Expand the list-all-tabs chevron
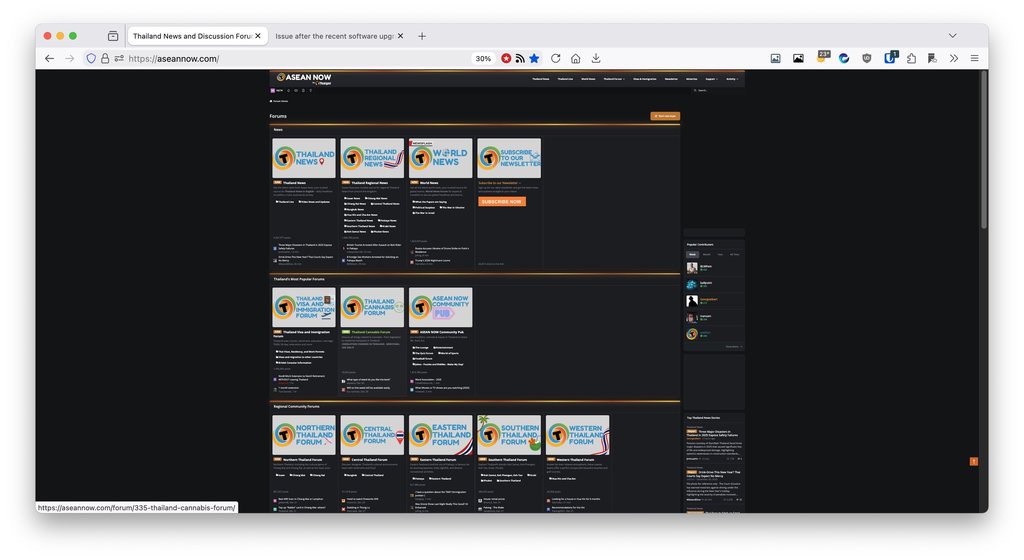This screenshot has height=560, width=1024. pos(952,36)
